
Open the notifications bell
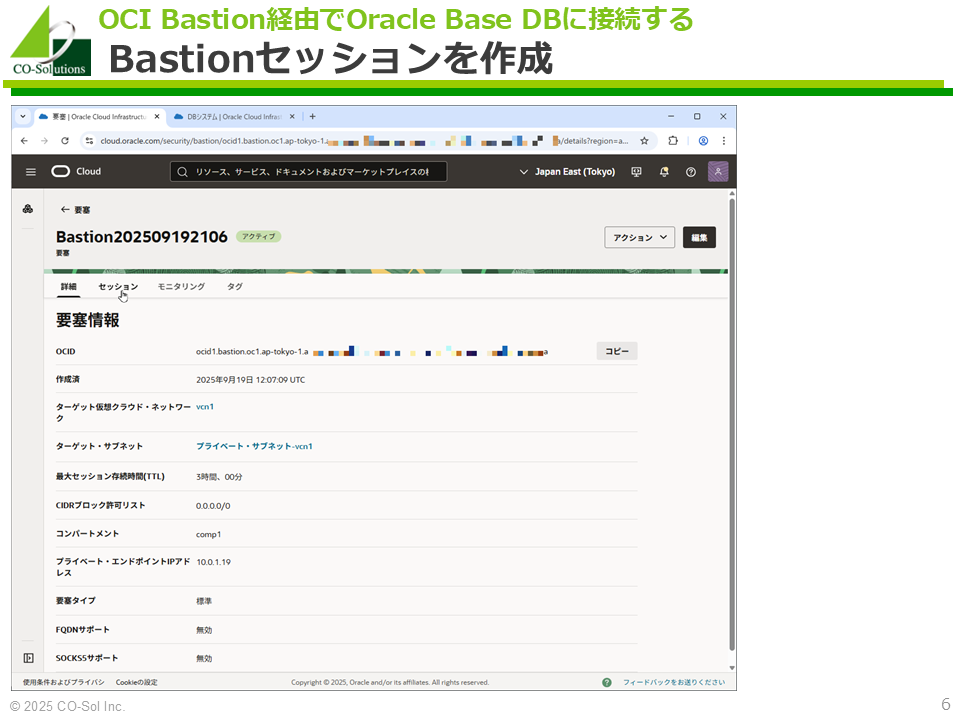click(664, 172)
